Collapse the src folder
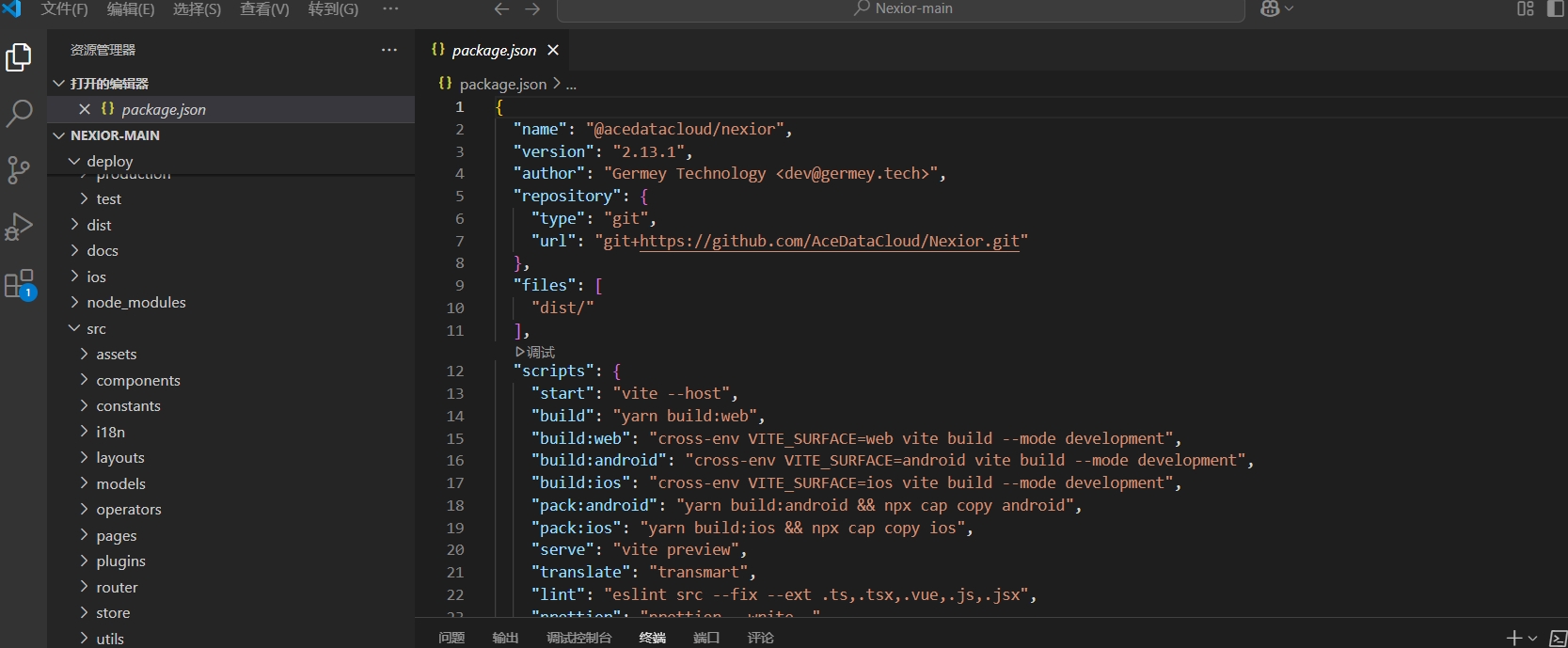 pos(96,328)
